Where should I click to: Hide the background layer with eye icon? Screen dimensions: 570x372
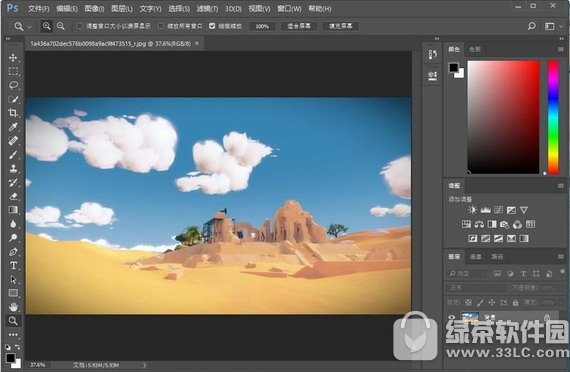pos(451,317)
